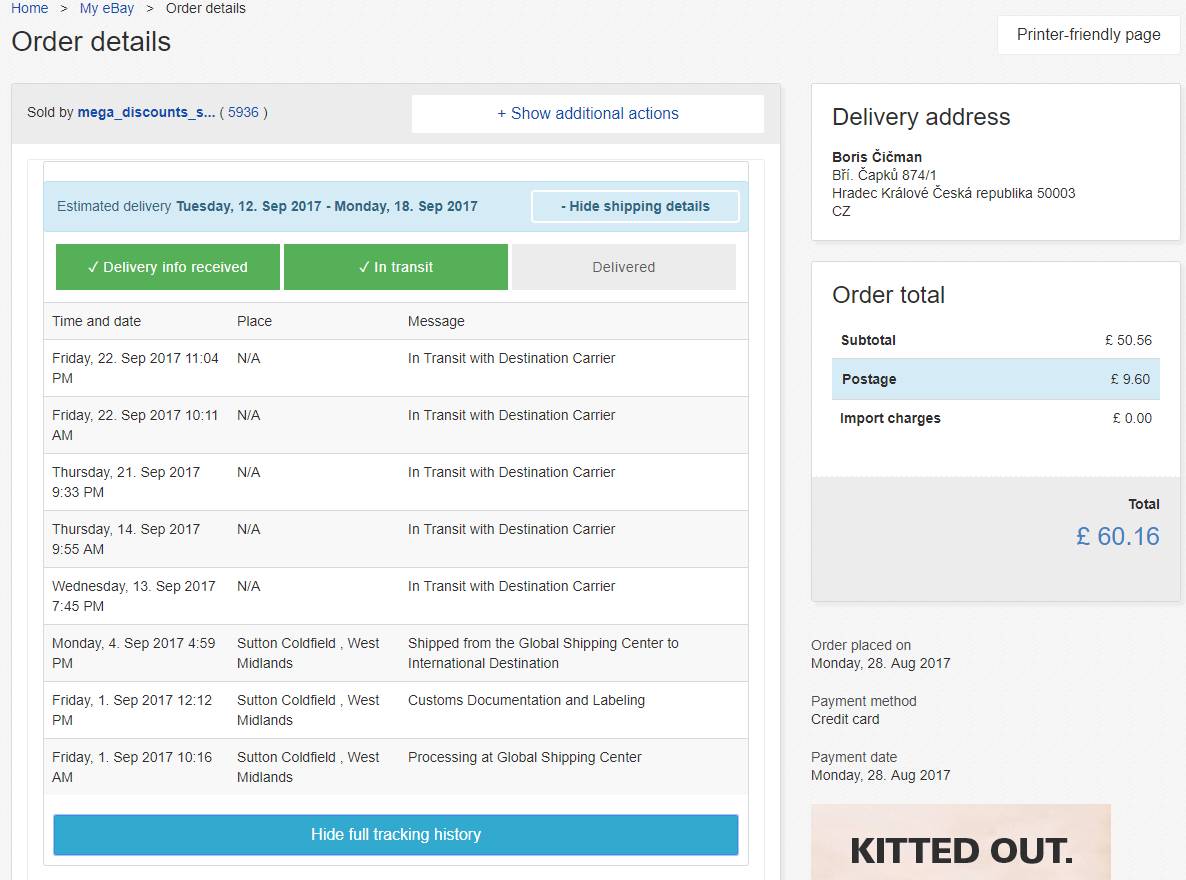
Task: Click the Processing at Global Shipping Center entry
Action: click(x=524, y=757)
